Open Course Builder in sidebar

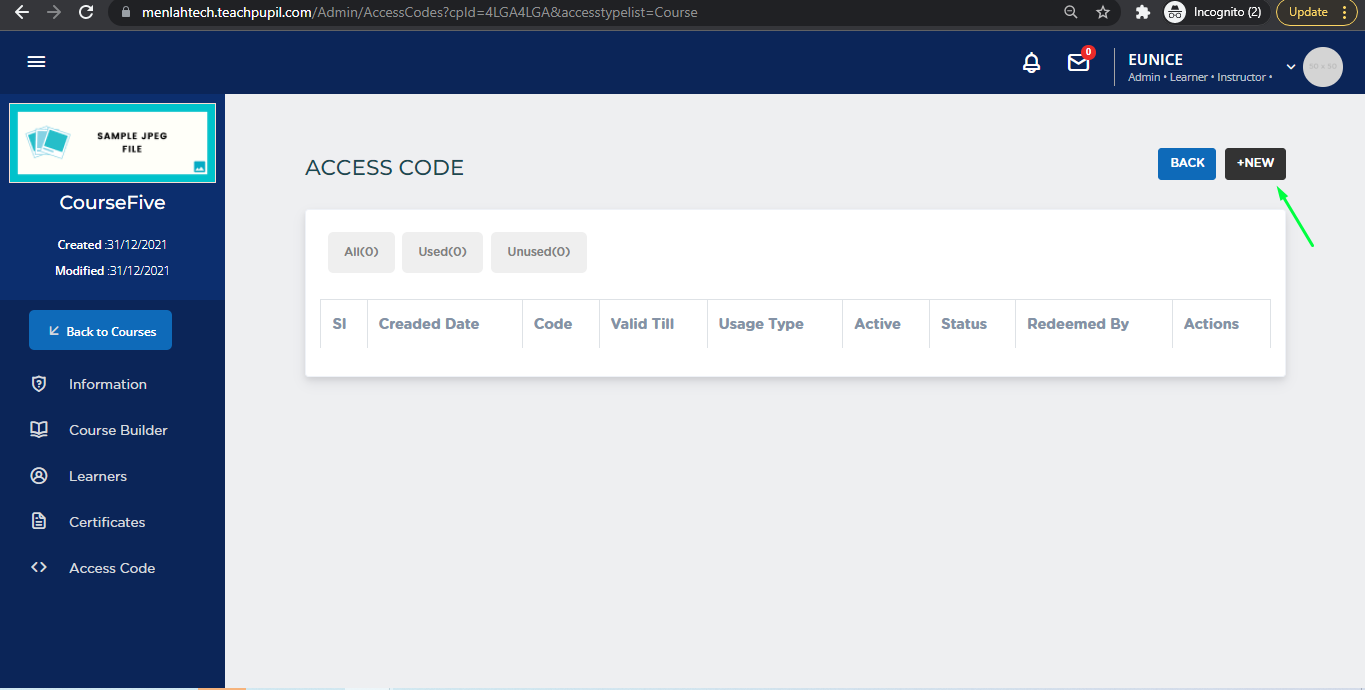(x=118, y=430)
